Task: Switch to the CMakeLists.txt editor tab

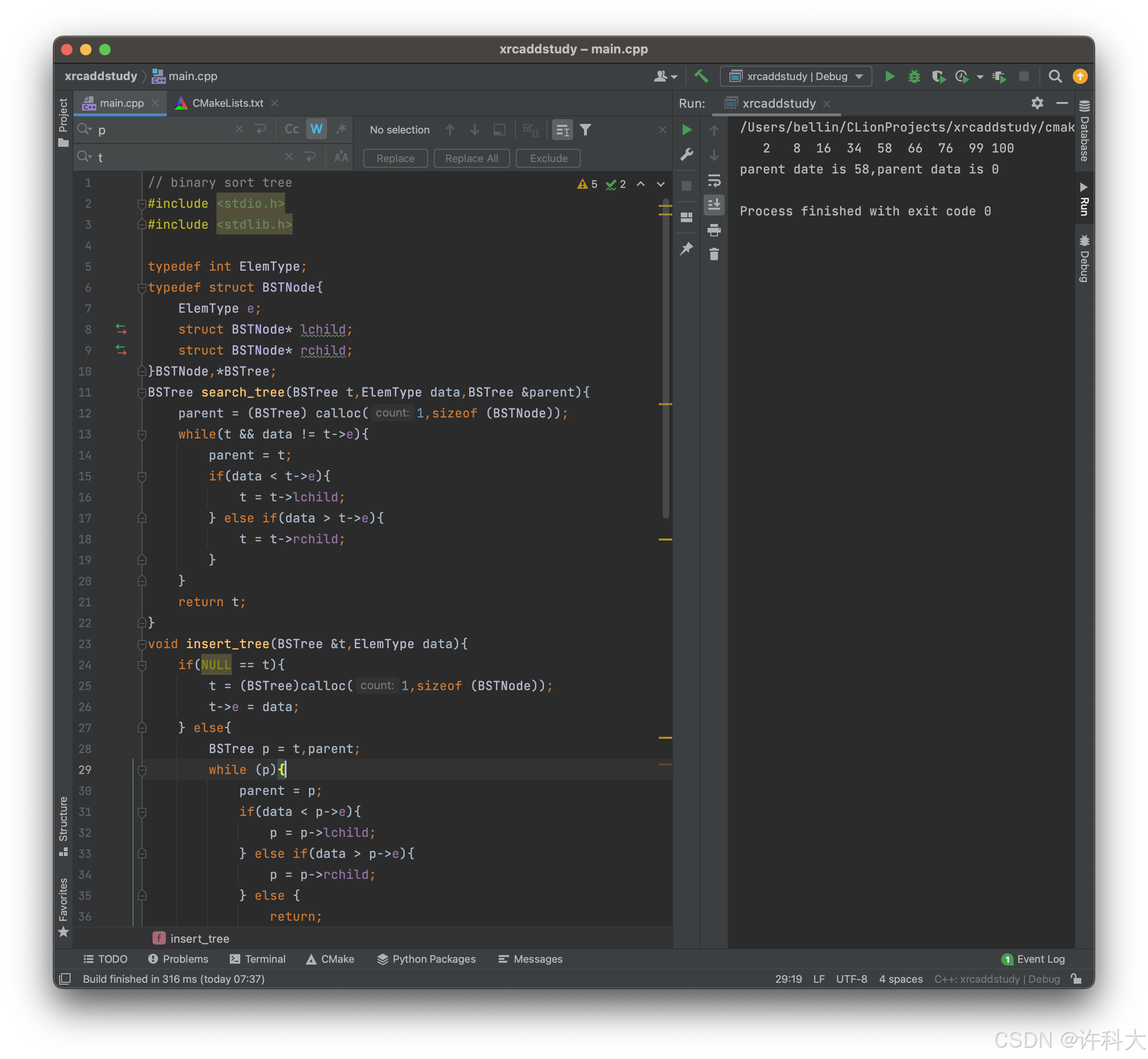Action: pyautogui.click(x=227, y=103)
